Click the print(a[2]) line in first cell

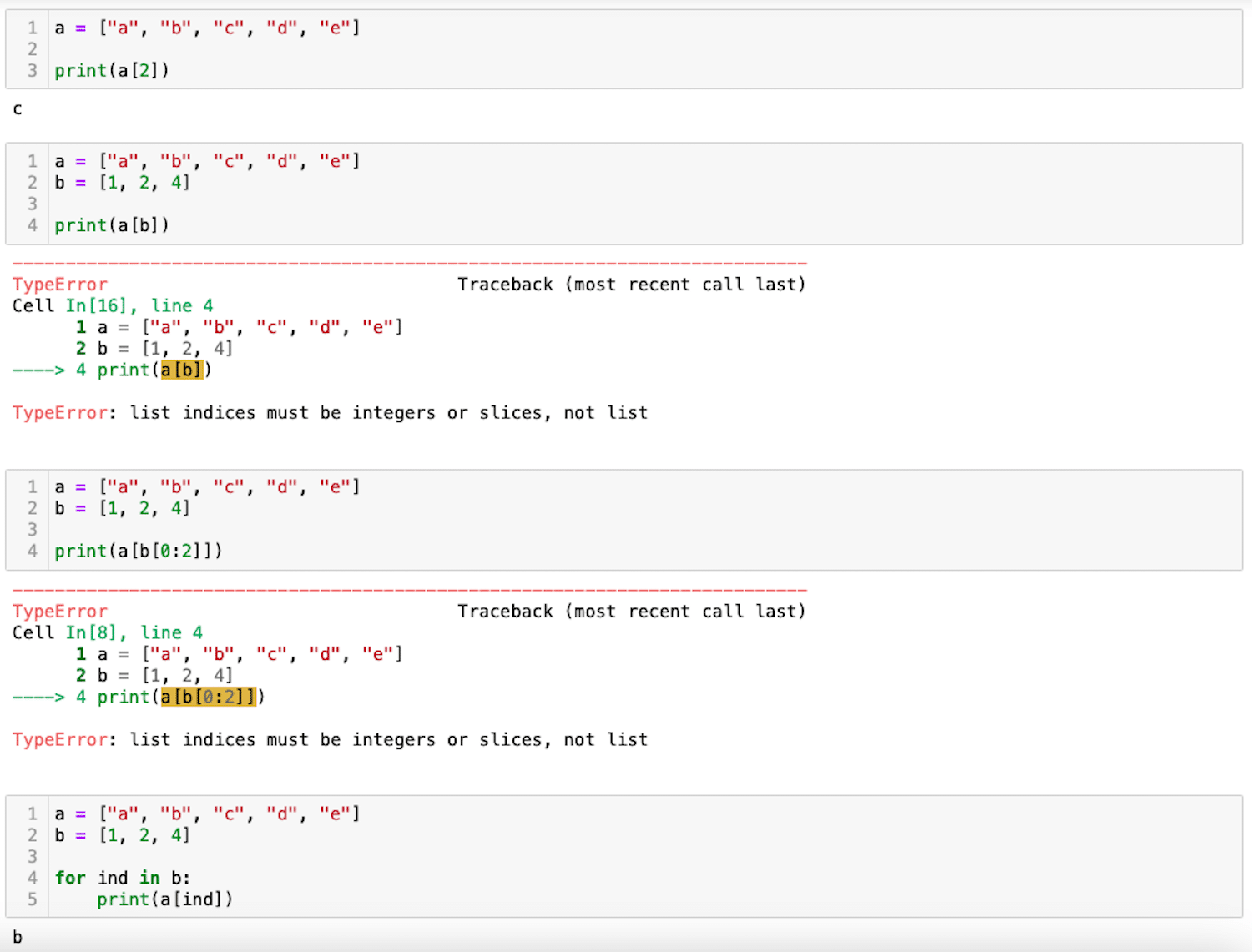point(112,71)
